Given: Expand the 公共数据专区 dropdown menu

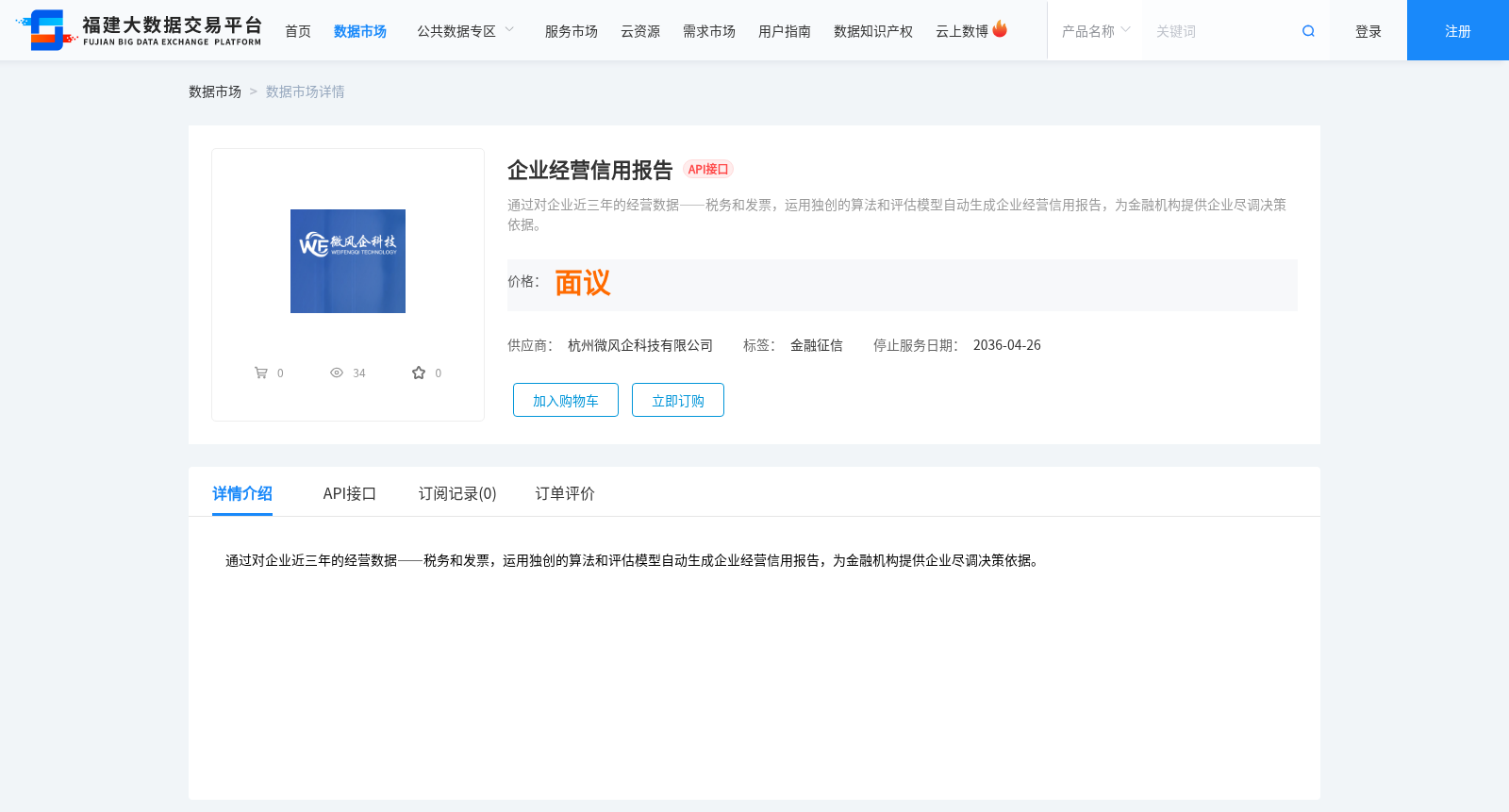Looking at the screenshot, I should point(466,31).
